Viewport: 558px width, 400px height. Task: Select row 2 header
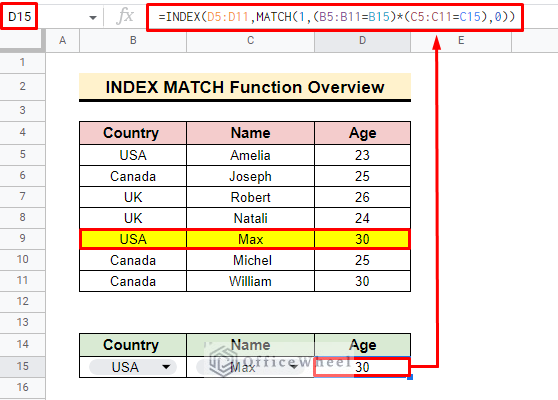(22, 86)
